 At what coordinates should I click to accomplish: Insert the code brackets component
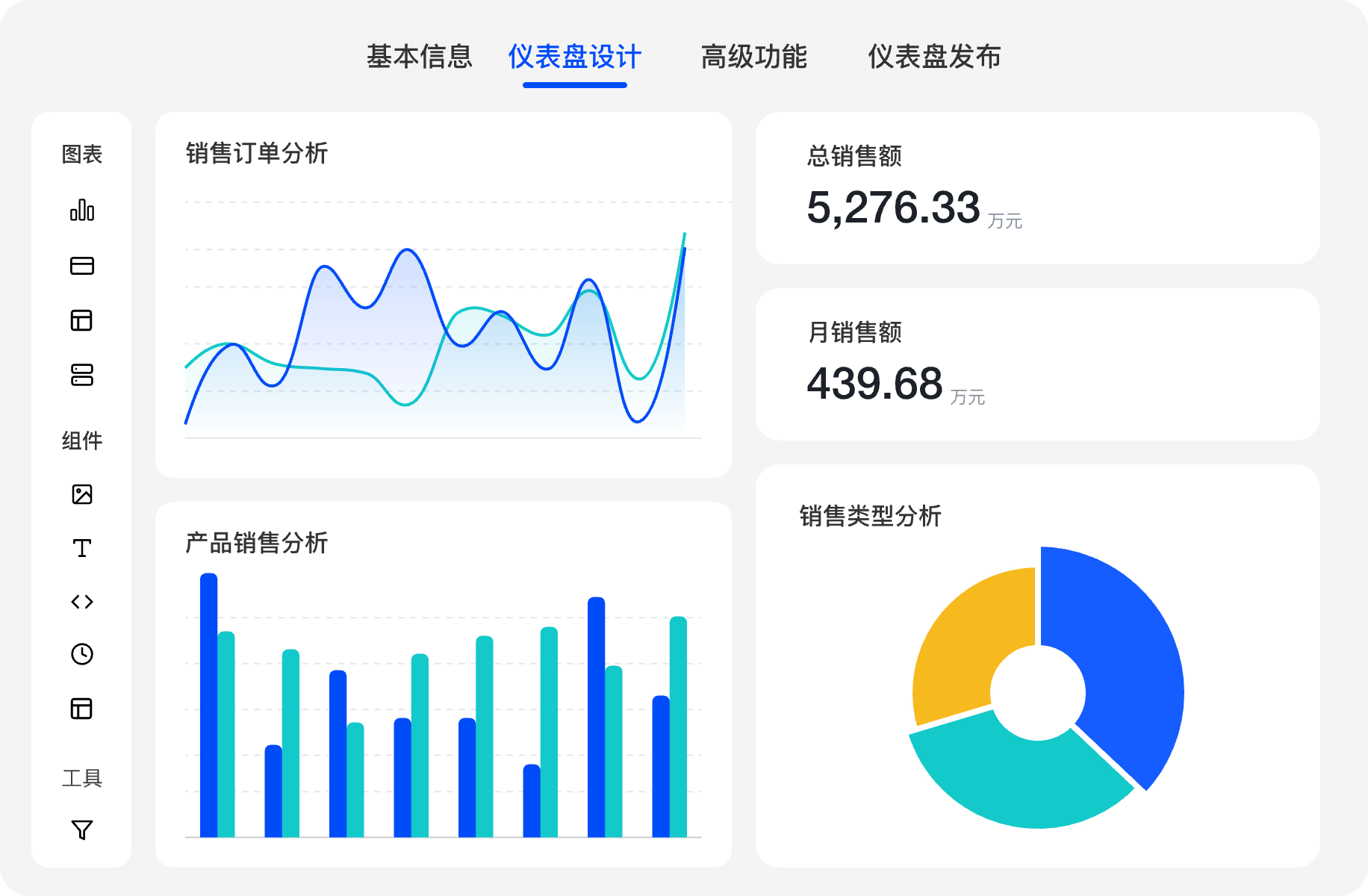click(82, 602)
